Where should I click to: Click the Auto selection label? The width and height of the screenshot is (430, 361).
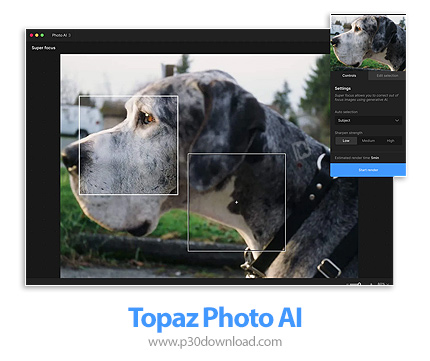pyautogui.click(x=346, y=112)
